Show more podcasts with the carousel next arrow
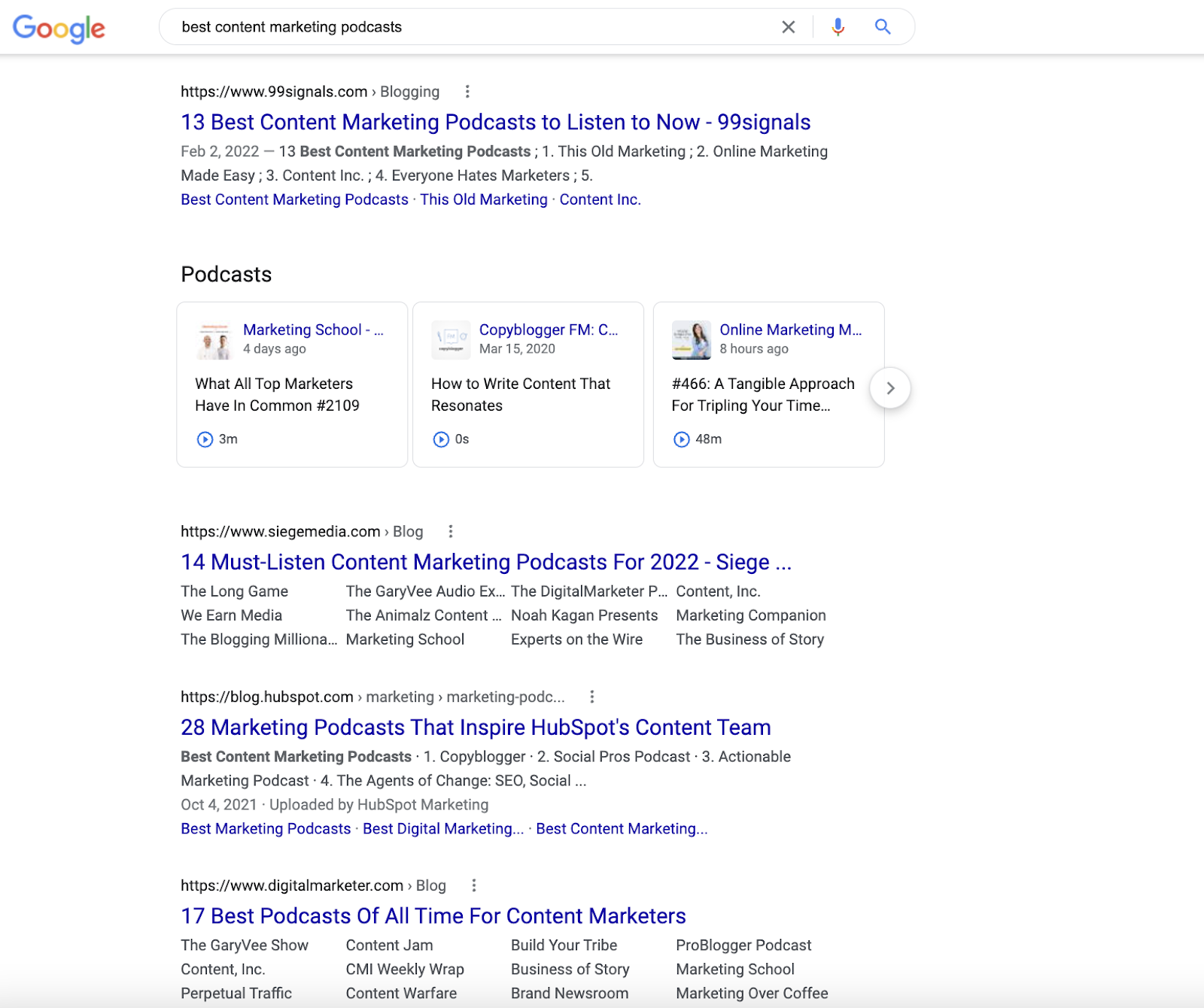This screenshot has height=1008, width=1204. (890, 388)
